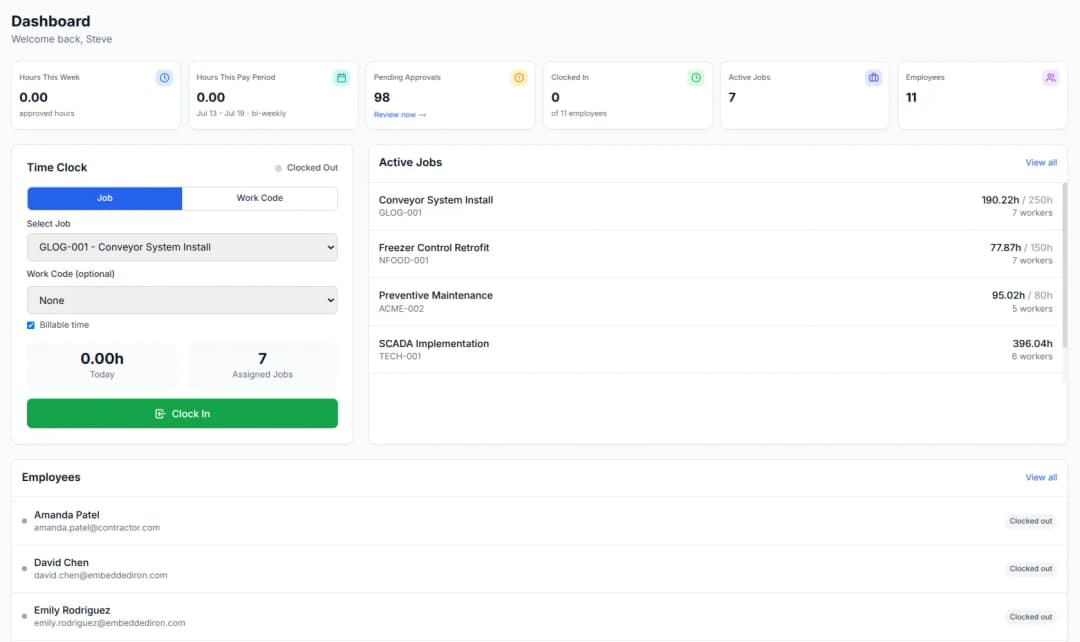
Task: Click the calendar icon on Hours This Pay Period card
Action: [341, 78]
